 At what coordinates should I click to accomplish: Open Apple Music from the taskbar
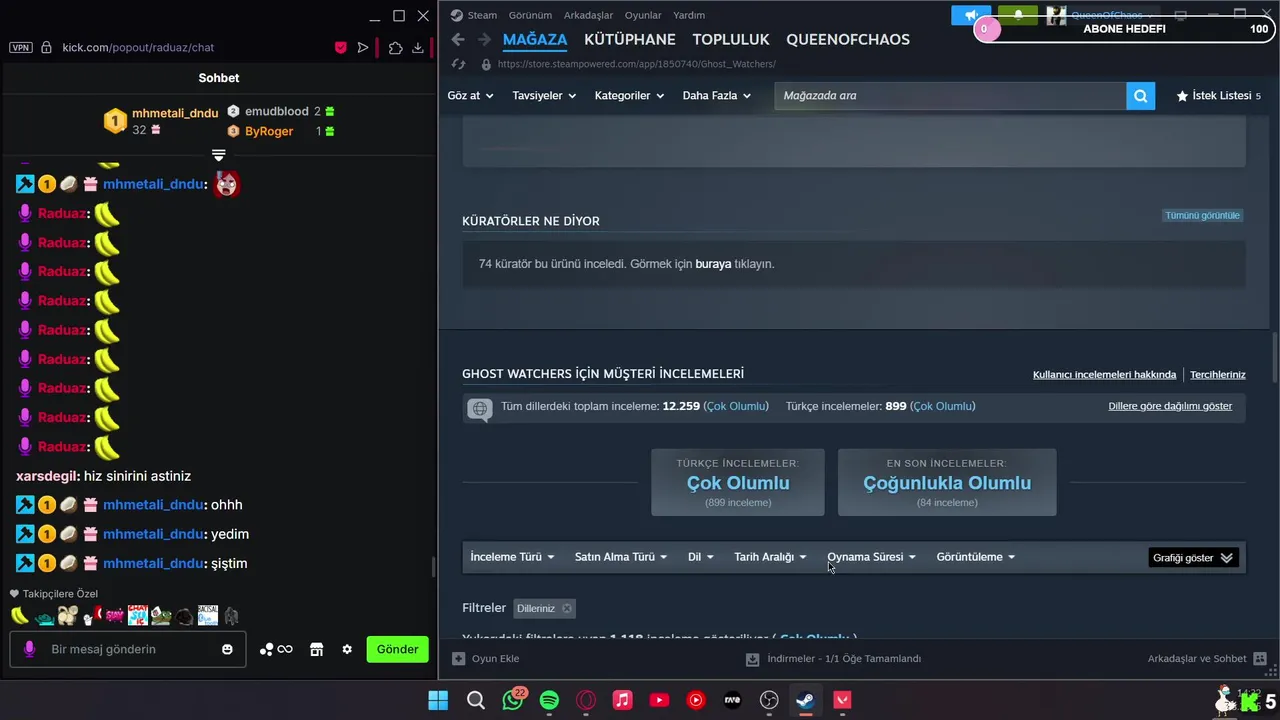point(622,700)
